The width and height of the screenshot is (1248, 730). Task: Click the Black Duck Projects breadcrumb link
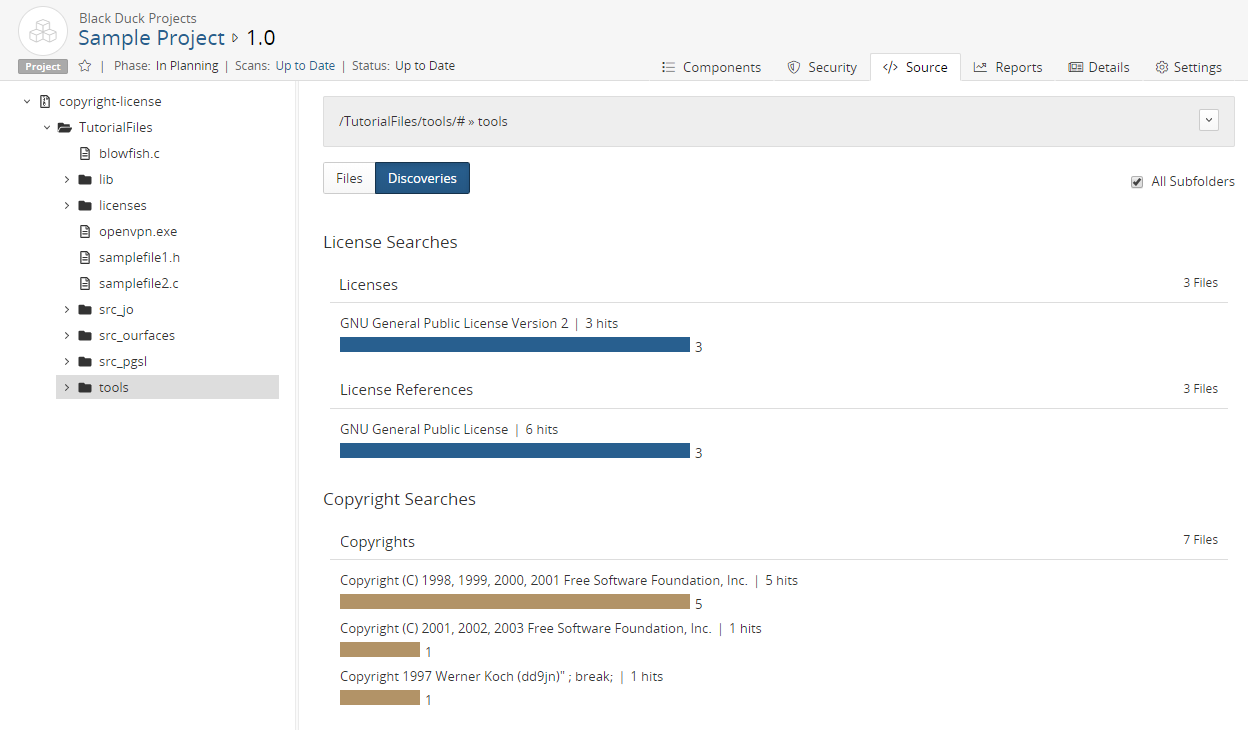point(138,18)
